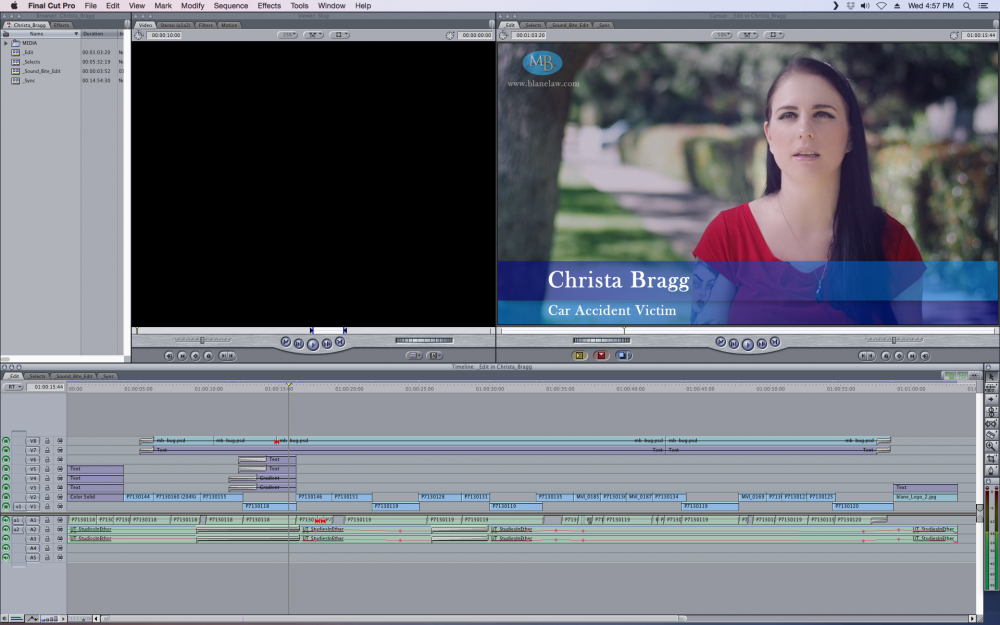Toggle visibility of video track V8
This screenshot has height=625, width=1000.
(6, 440)
